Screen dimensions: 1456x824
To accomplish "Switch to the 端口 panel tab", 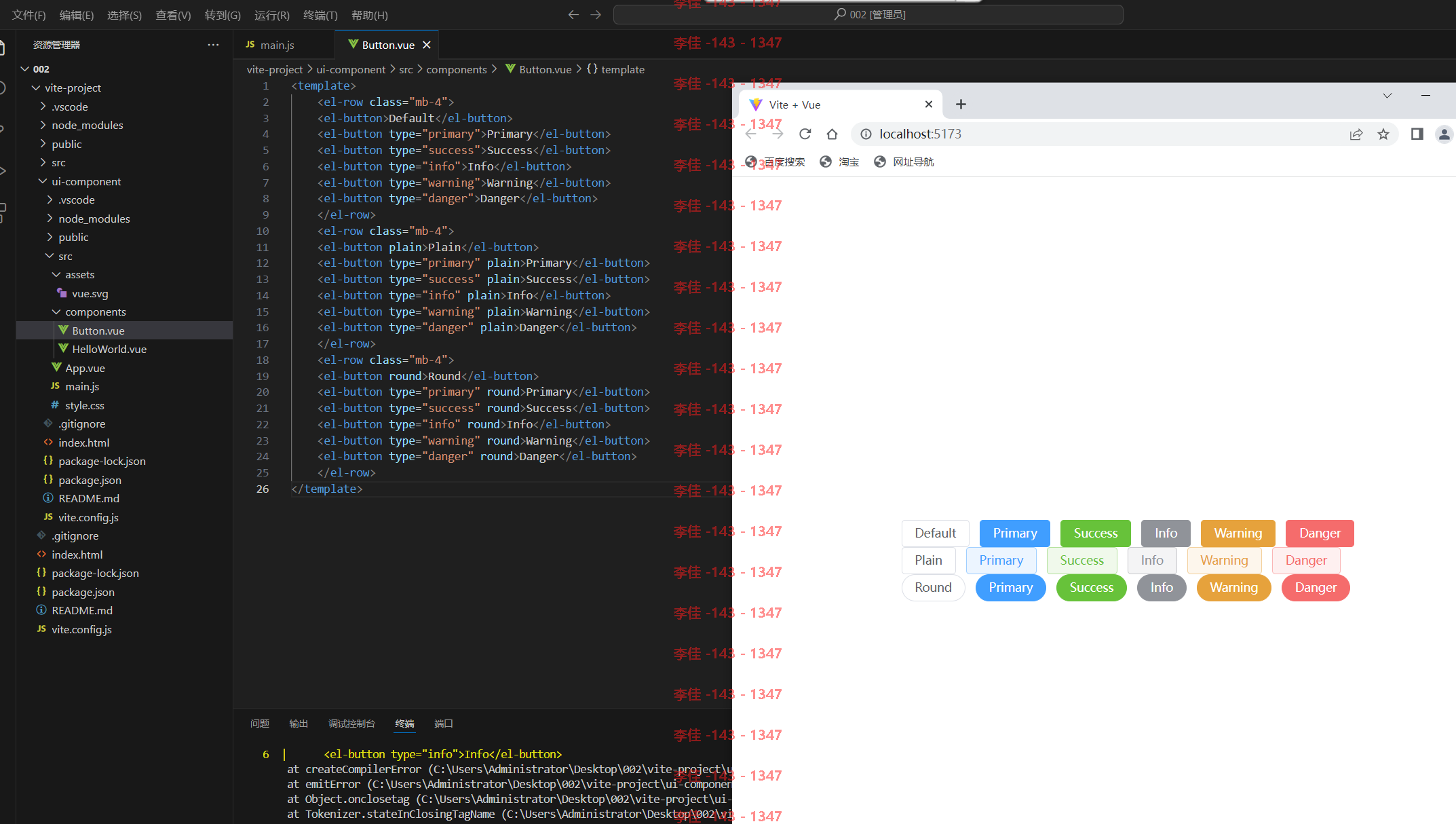I will [x=444, y=724].
